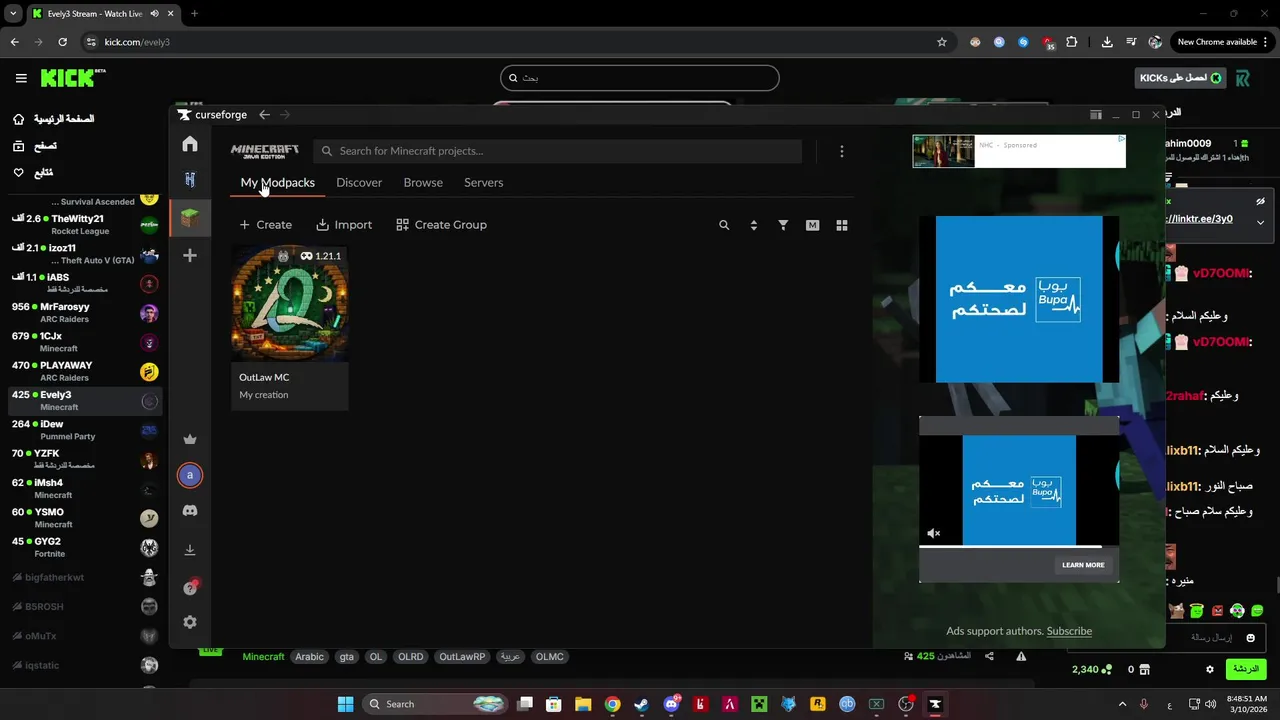Viewport: 1280px width, 720px height.
Task: Open Learn More on the Bupa ad
Action: (x=1083, y=565)
